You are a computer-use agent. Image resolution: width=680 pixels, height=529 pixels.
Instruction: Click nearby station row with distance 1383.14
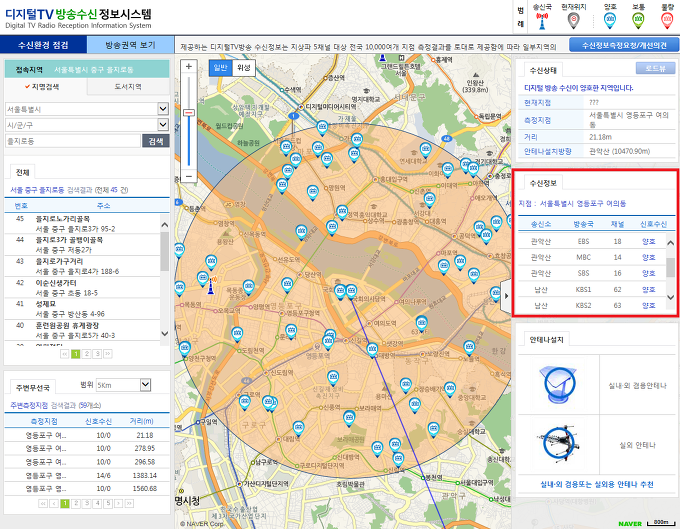coord(87,475)
